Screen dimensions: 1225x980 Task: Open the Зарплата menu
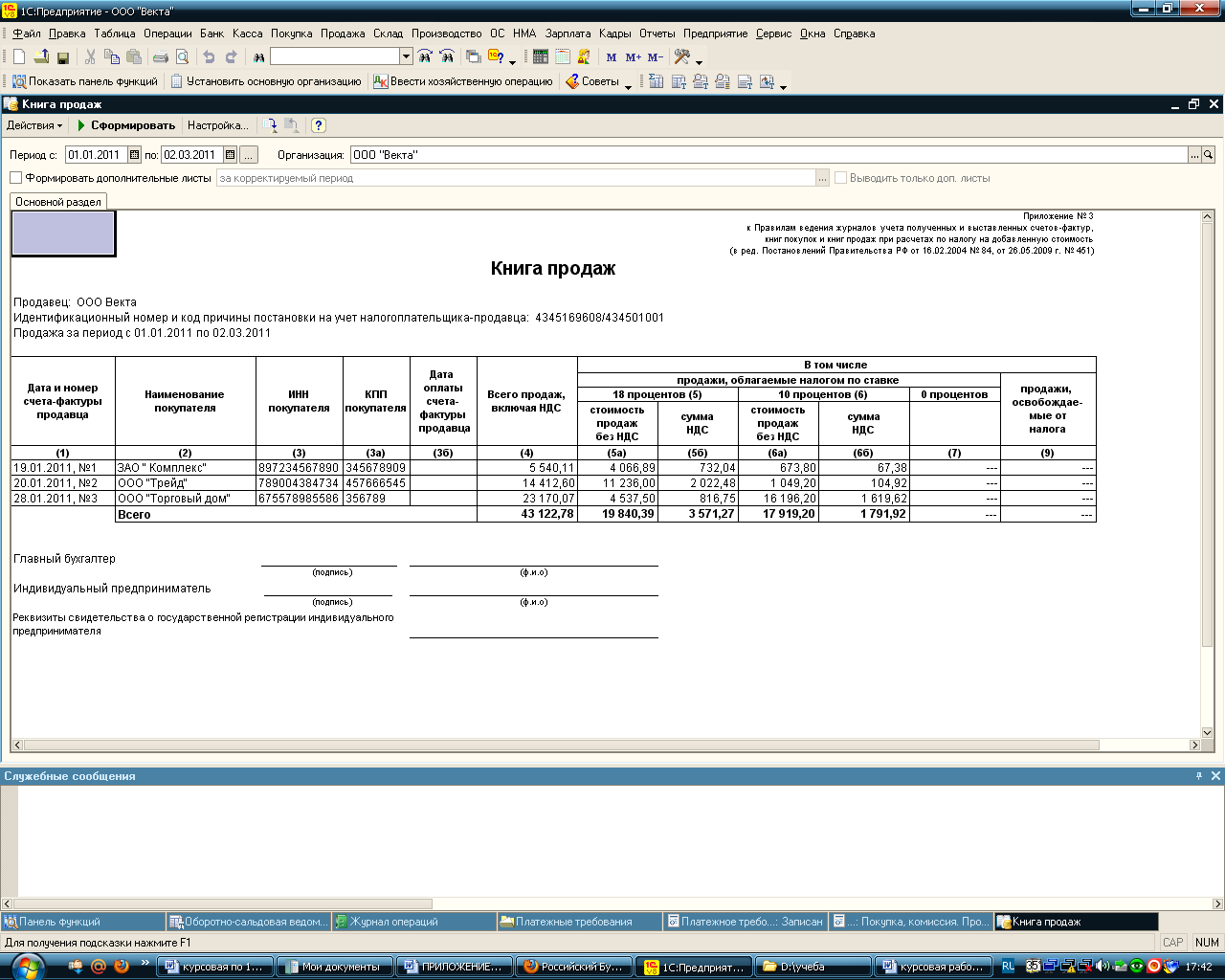coord(568,33)
